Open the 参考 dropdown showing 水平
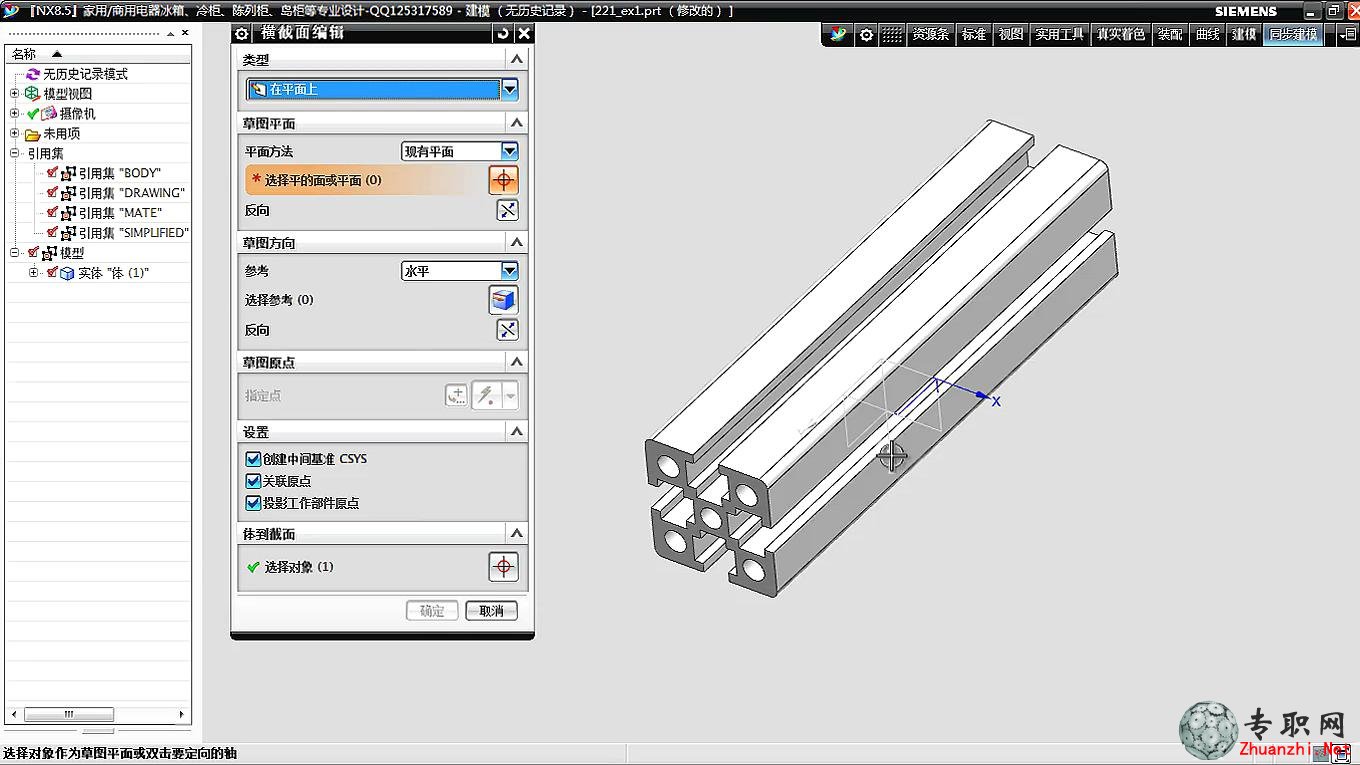Screen dimensions: 1360x765 pos(460,271)
